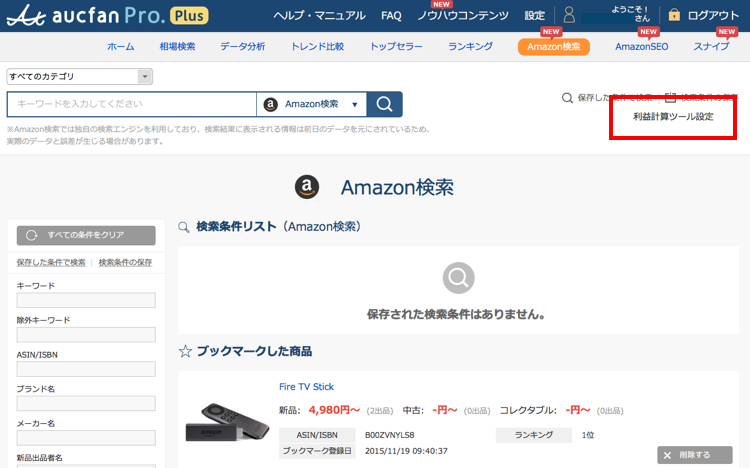This screenshot has height=468, width=750.
Task: Open the すべてのカテゴリ category dropdown
Action: tap(80, 76)
